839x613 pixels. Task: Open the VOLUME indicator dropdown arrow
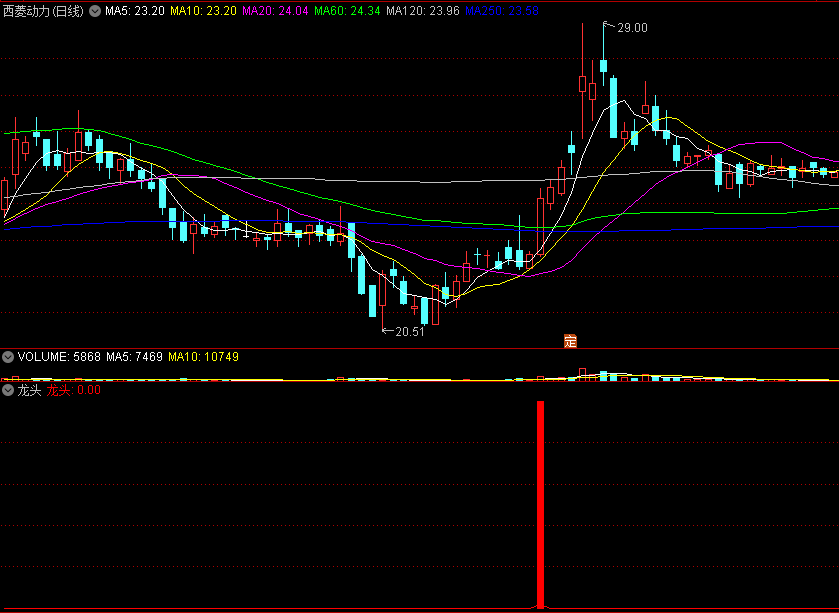click(8, 357)
